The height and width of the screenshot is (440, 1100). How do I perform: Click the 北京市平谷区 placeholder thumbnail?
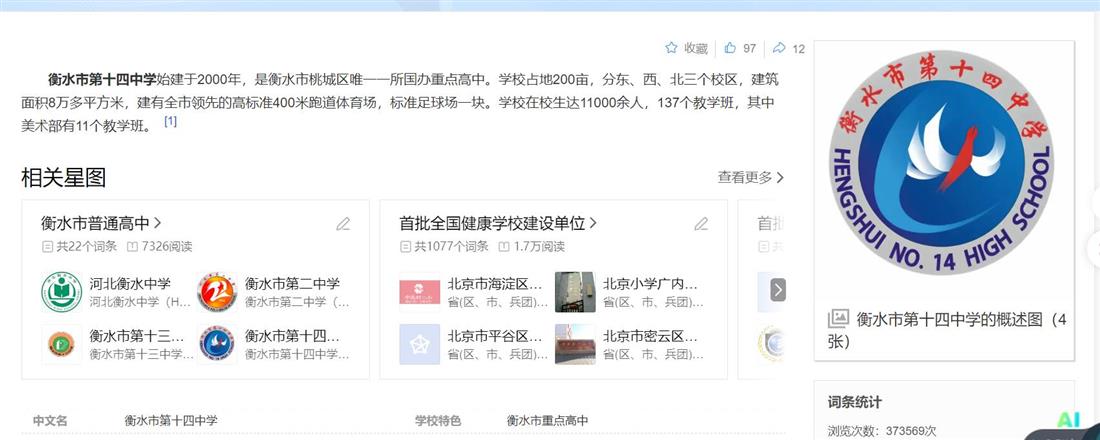tap(420, 344)
